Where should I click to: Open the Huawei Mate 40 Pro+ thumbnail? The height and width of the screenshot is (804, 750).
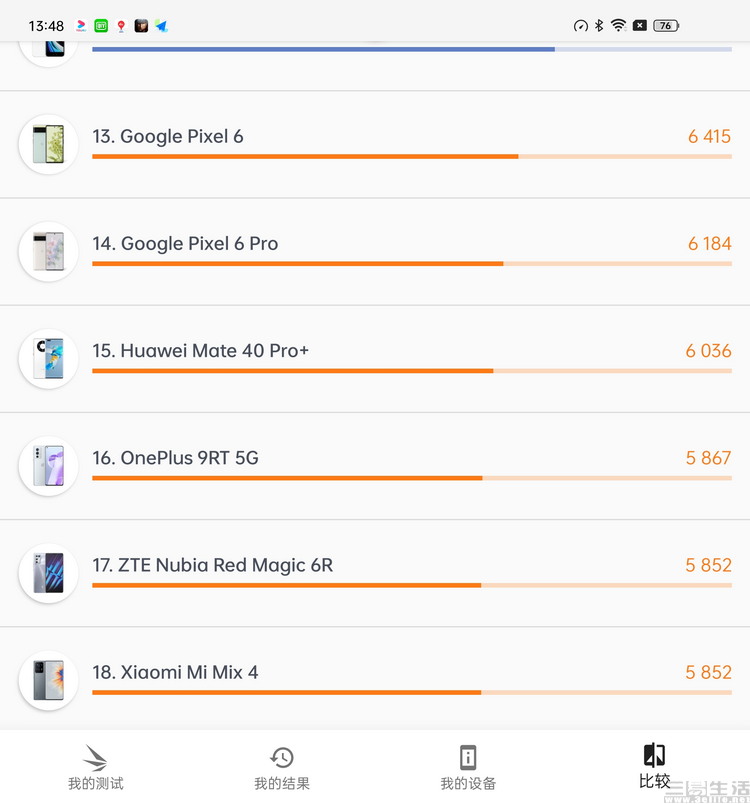click(x=48, y=358)
